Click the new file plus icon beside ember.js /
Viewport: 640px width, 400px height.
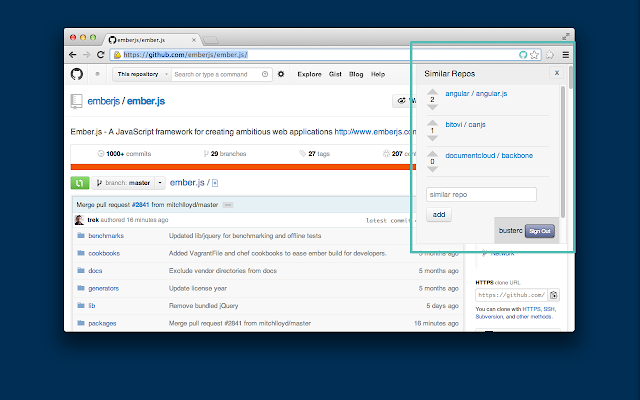215,183
